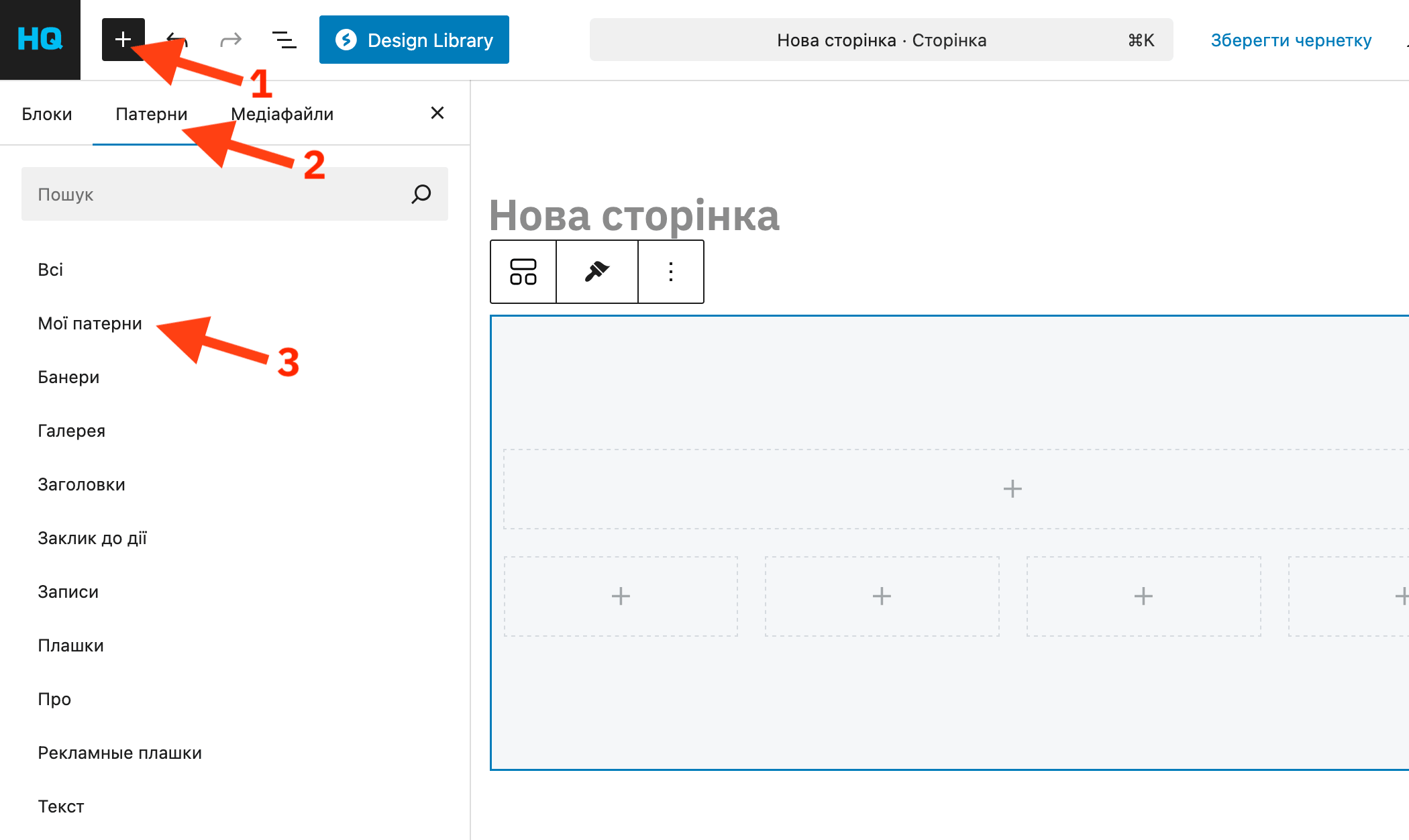Close the inserter panel
Screen dimensions: 1409x840
point(437,113)
